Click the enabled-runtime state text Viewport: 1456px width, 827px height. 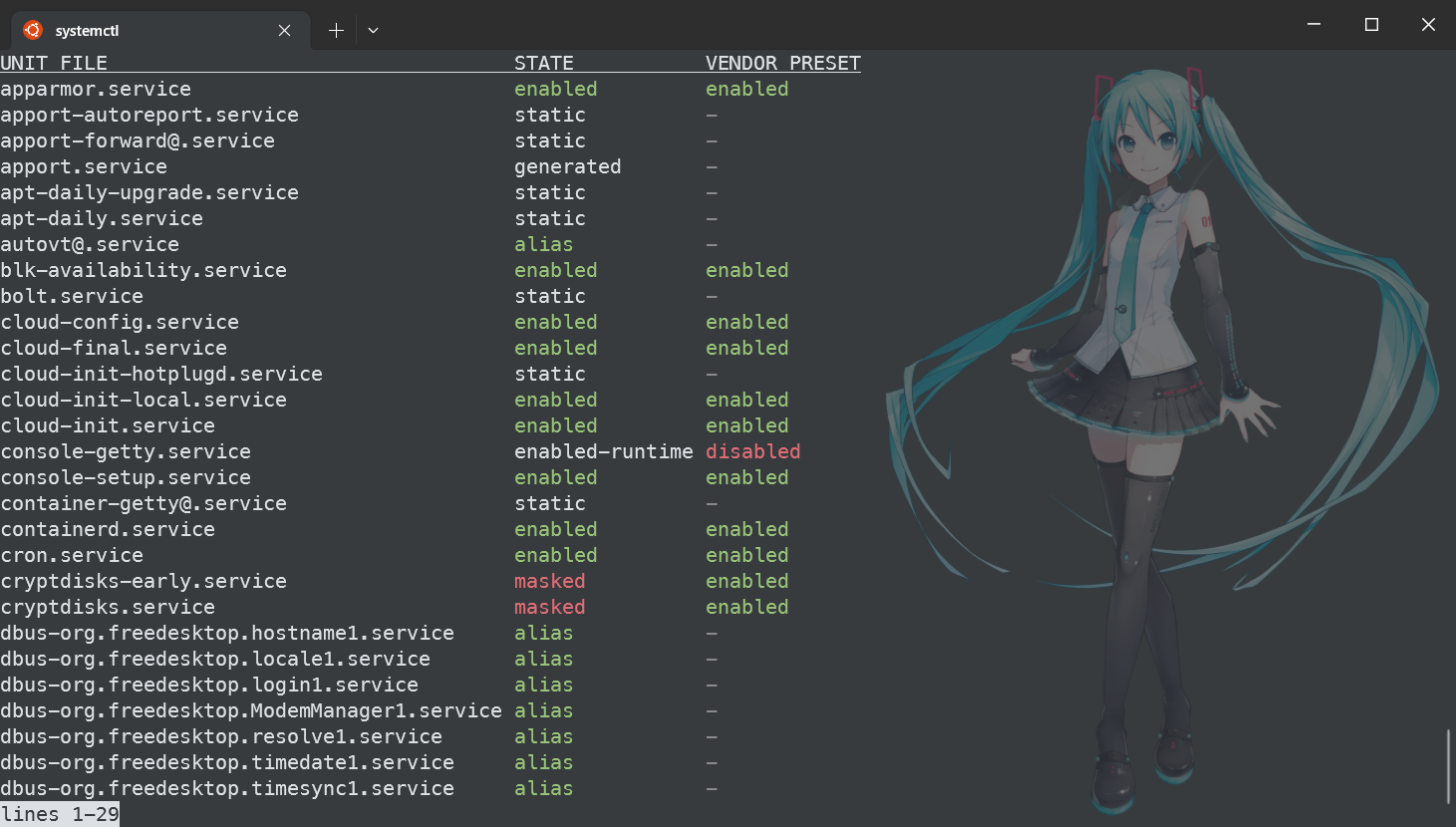tap(604, 451)
